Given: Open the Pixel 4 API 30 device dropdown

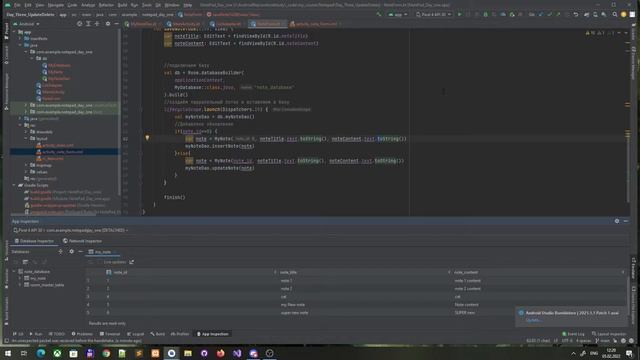Looking at the screenshot, I should tap(433, 14).
